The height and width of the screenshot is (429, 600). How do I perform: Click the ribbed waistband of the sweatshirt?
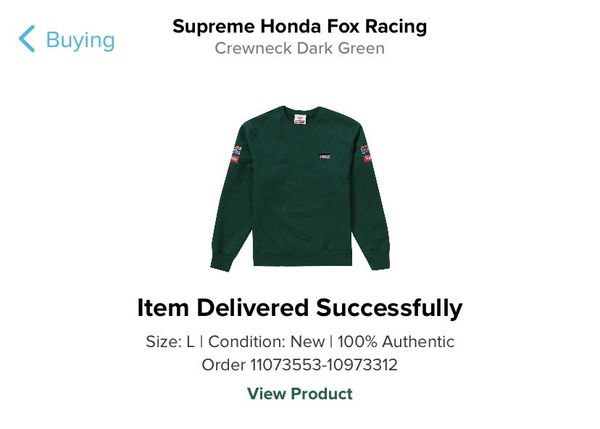tap(302, 257)
